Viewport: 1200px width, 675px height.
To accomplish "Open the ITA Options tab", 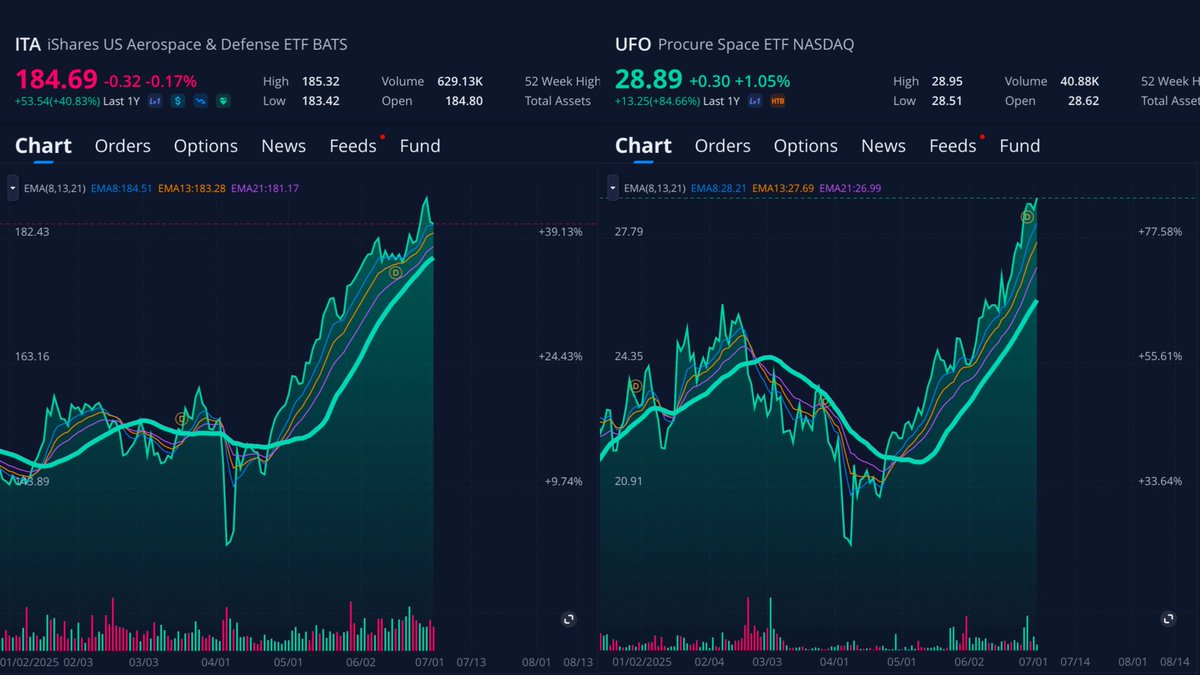I will click(206, 146).
